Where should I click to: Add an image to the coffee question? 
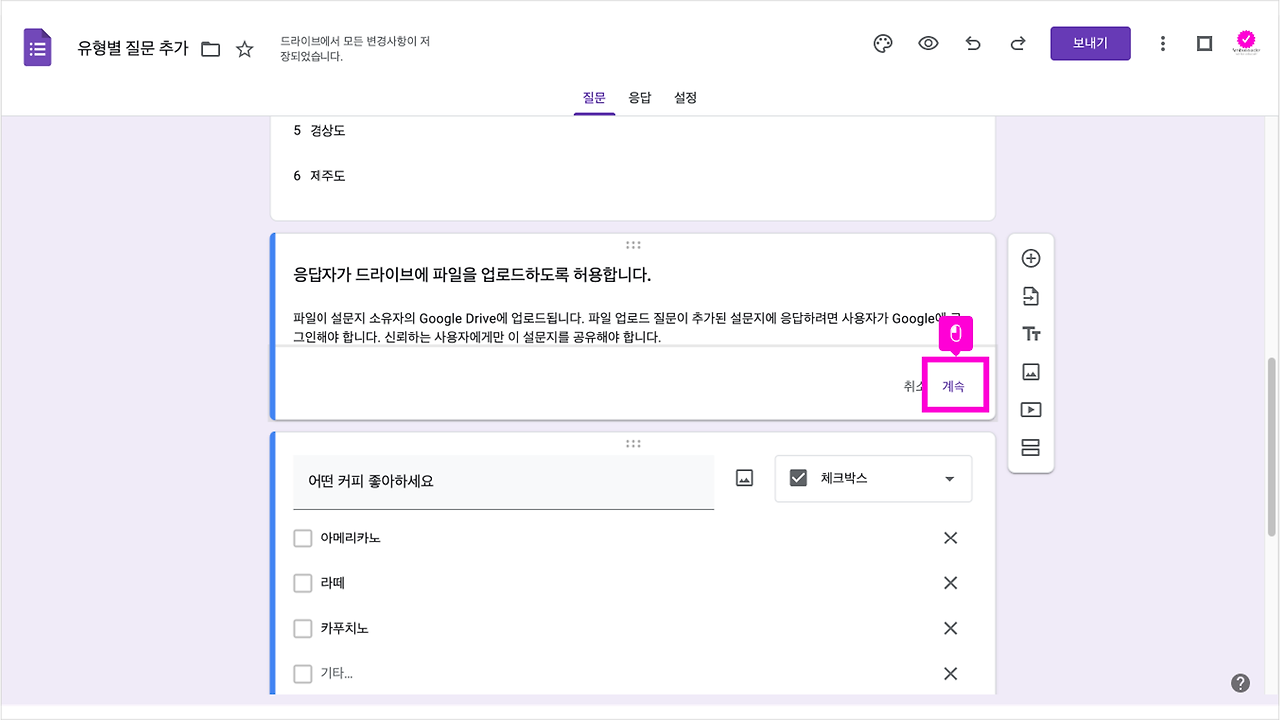[x=742, y=477]
